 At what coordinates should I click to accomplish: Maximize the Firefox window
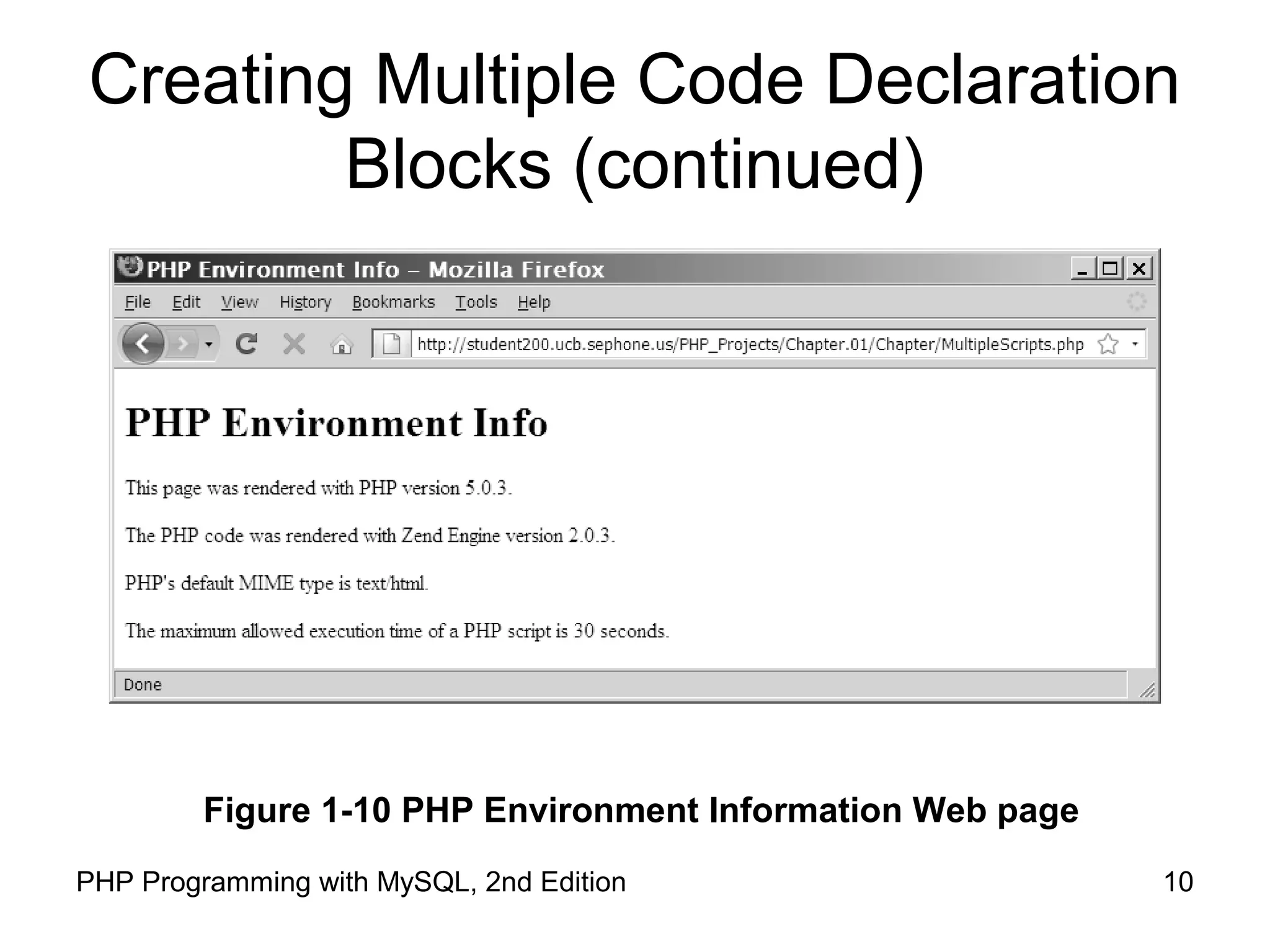click(x=1110, y=269)
